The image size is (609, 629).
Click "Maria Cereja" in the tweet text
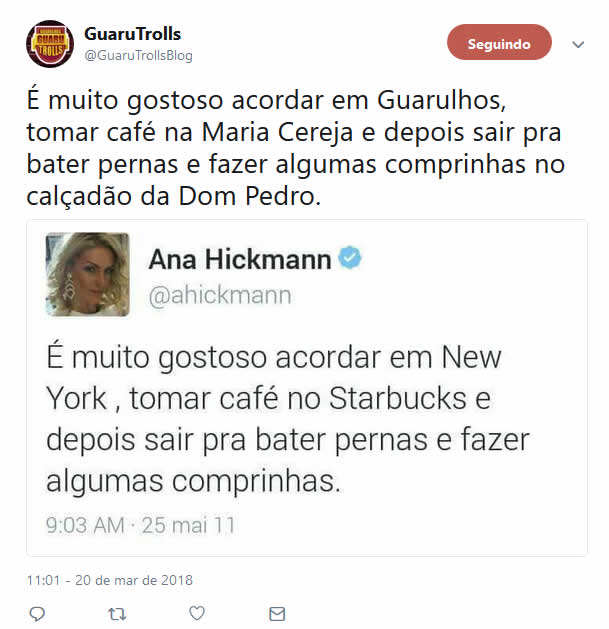pyautogui.click(x=277, y=132)
